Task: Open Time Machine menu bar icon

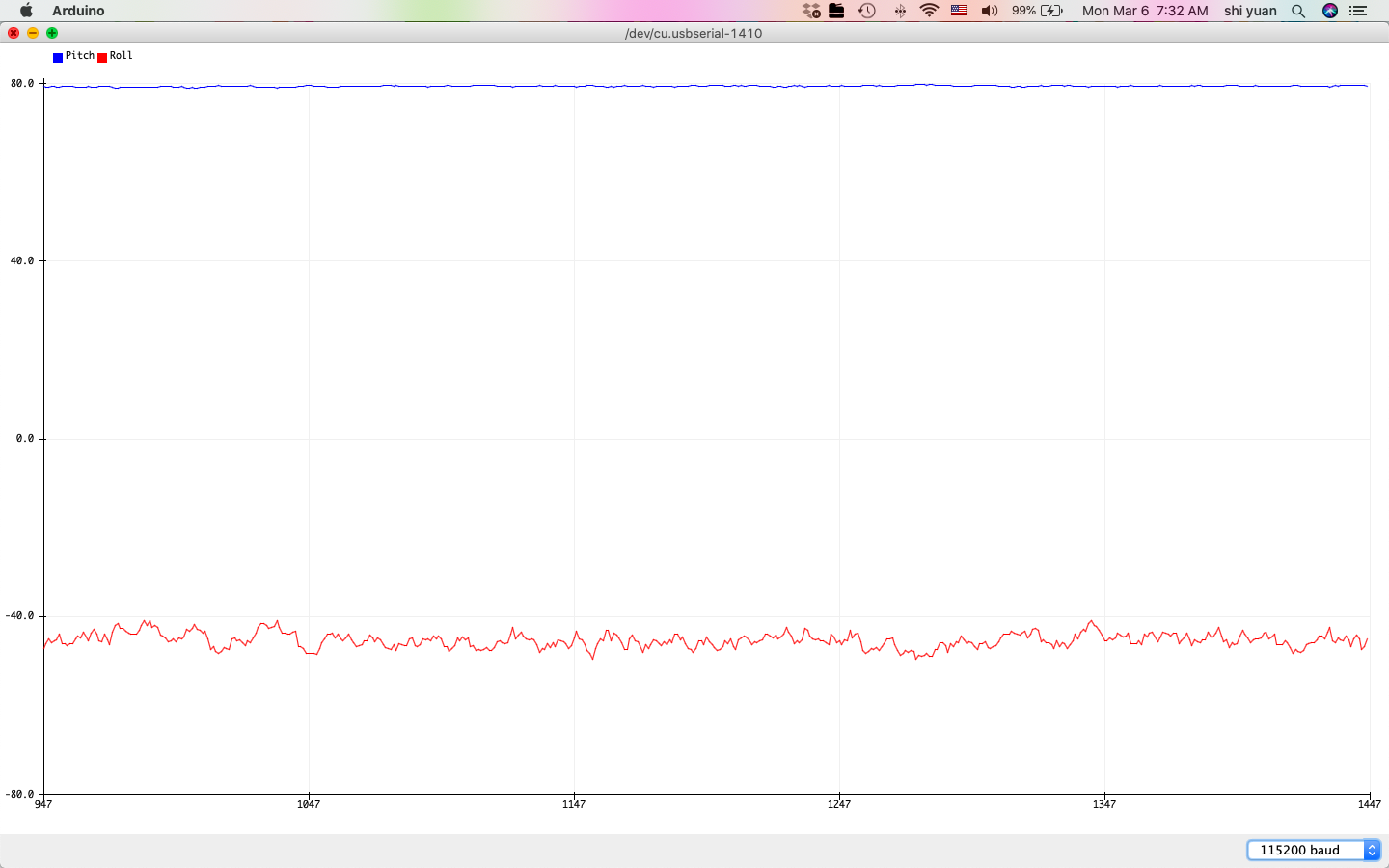Action: (x=867, y=11)
